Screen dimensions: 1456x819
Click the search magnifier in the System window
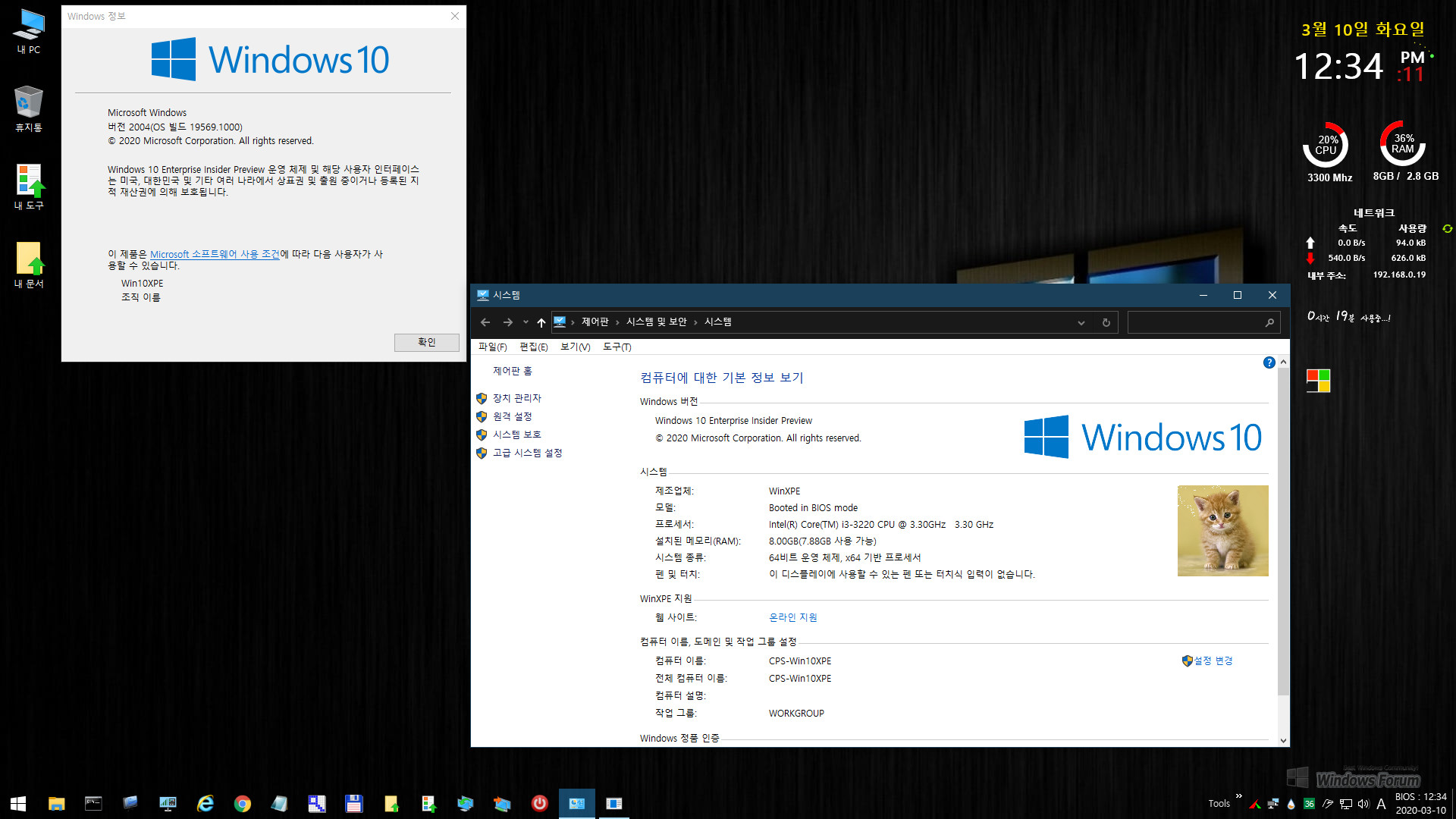click(x=1269, y=322)
